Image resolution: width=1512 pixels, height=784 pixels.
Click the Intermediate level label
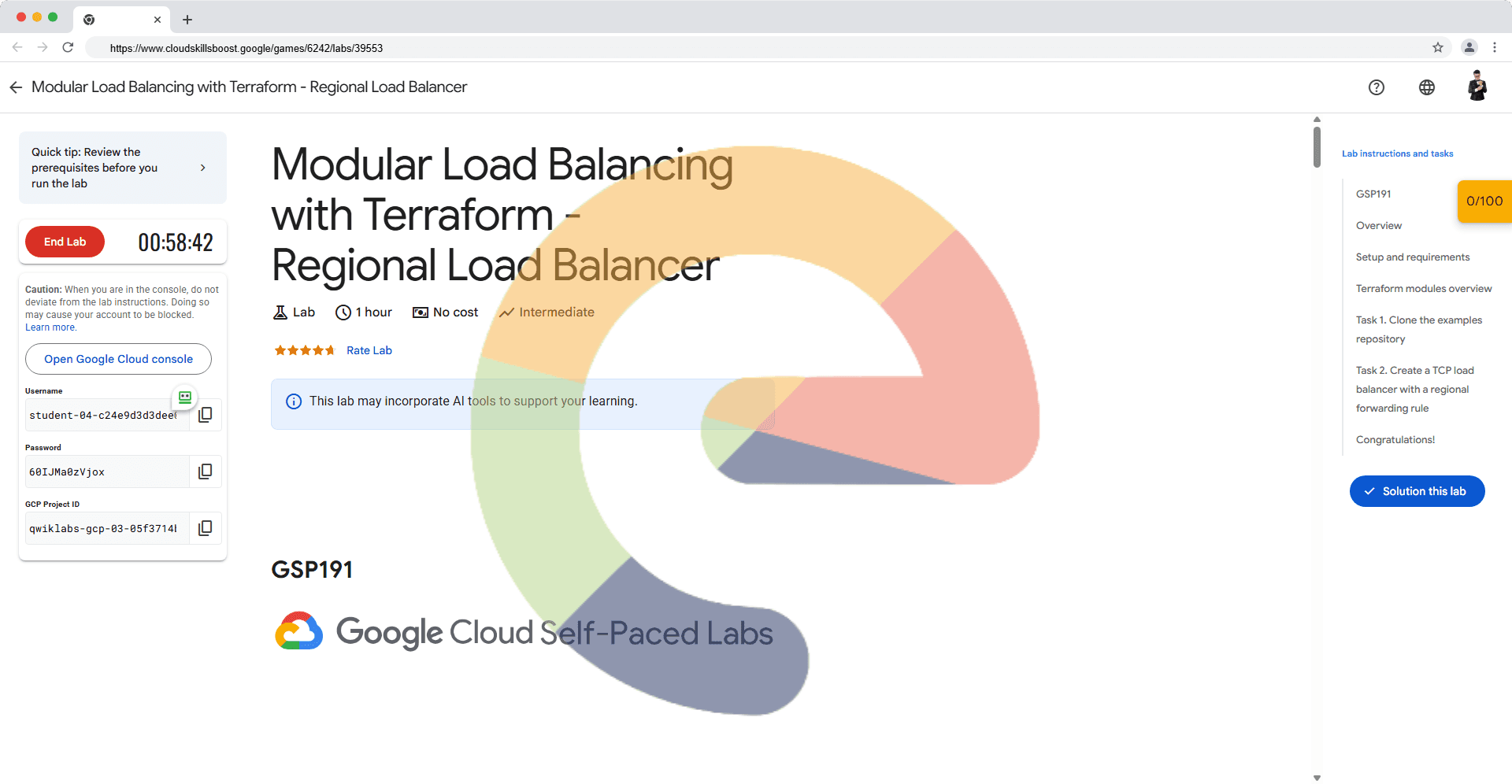557,312
